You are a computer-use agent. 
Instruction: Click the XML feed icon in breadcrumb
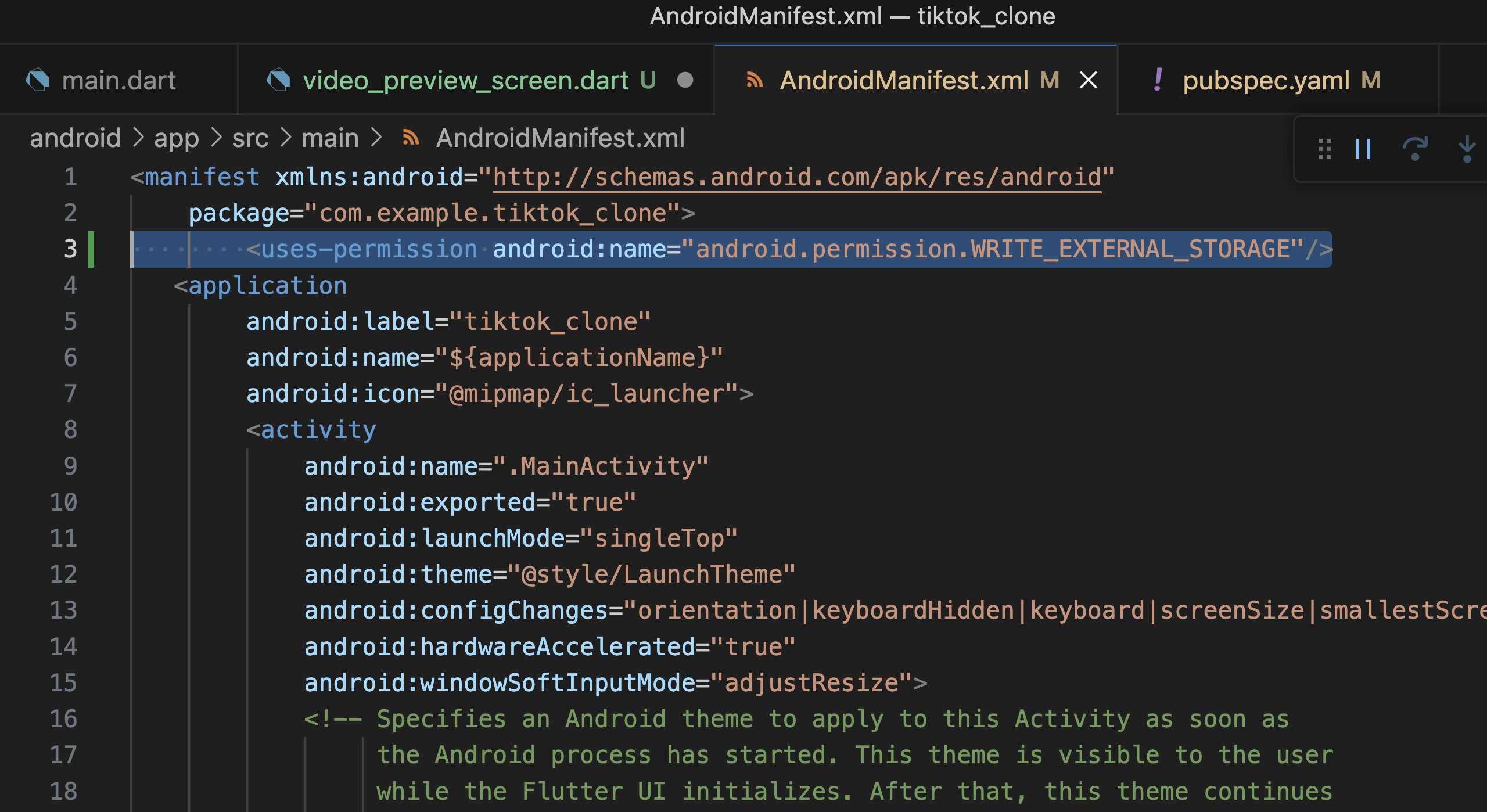(411, 138)
